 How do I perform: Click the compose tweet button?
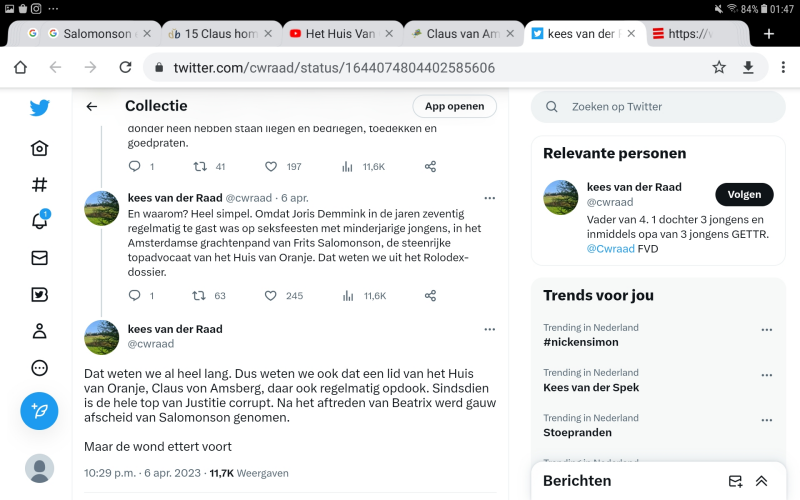[39, 410]
